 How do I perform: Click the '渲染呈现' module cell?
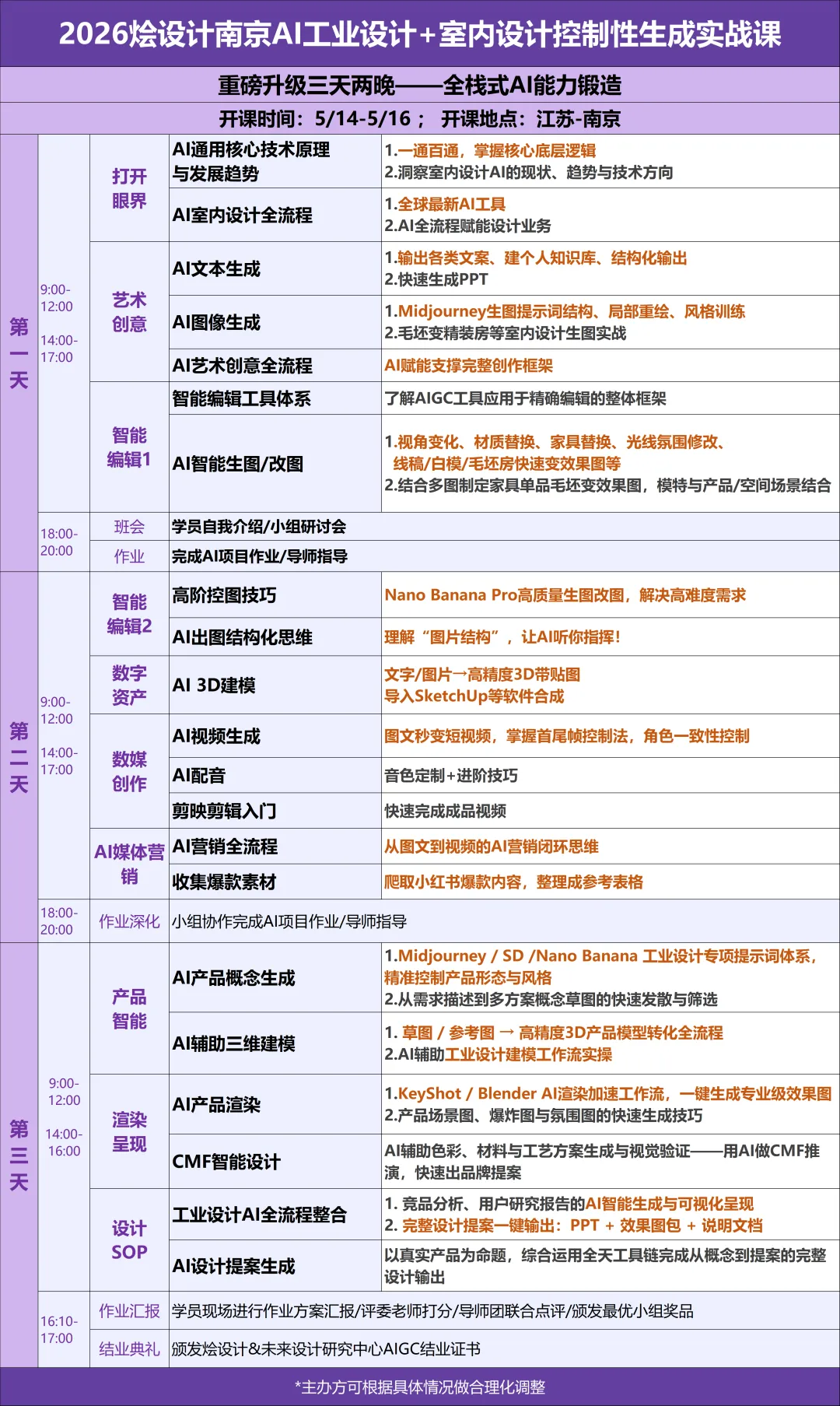129,1131
